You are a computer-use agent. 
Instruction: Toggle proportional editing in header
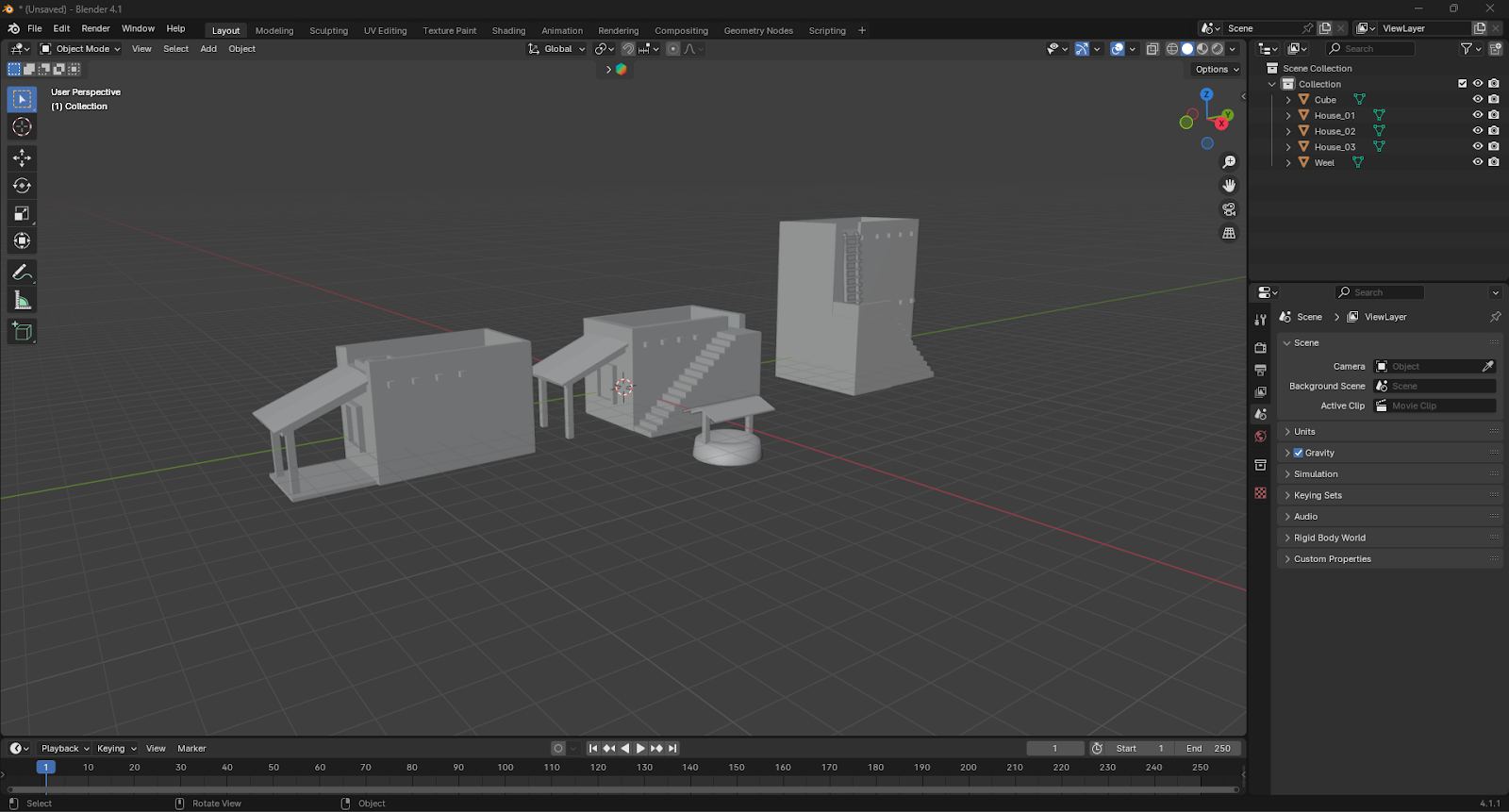672,49
